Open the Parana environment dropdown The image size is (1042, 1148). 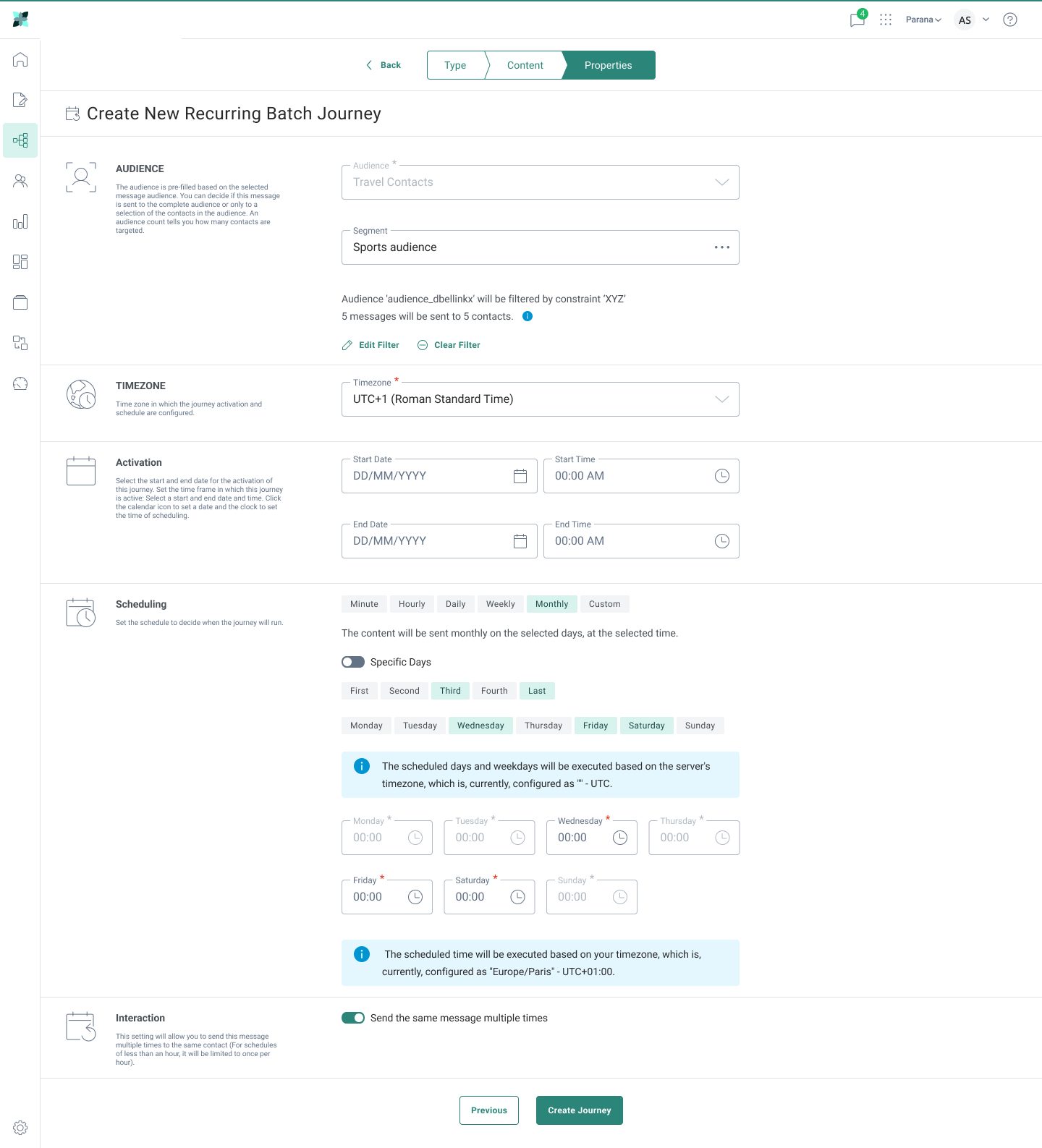(923, 20)
